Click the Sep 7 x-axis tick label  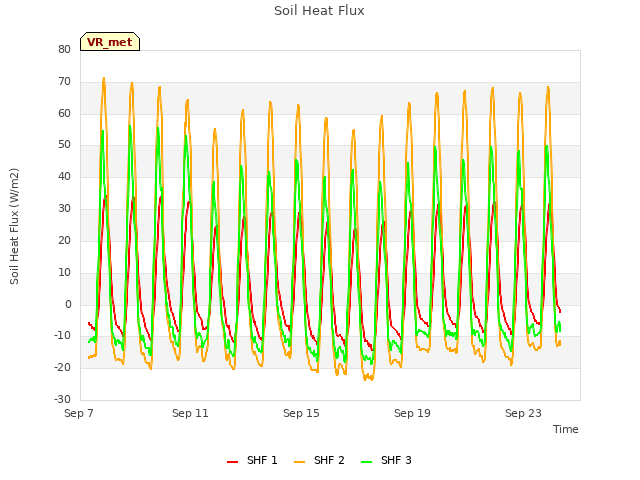[x=79, y=413]
